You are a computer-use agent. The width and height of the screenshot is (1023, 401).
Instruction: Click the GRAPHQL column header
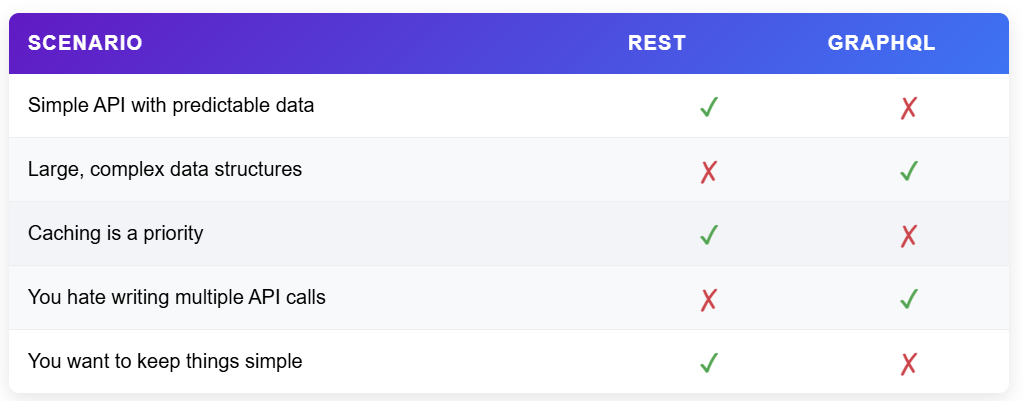coord(881,43)
